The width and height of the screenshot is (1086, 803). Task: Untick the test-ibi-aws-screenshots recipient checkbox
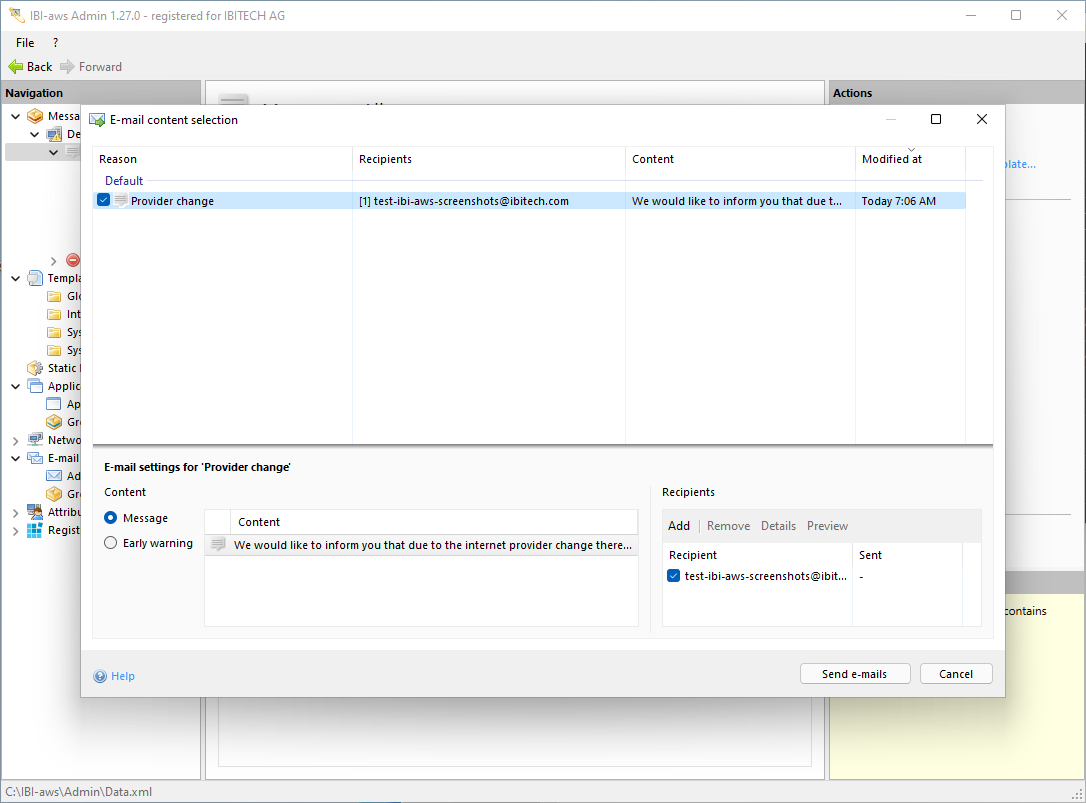[x=673, y=576]
